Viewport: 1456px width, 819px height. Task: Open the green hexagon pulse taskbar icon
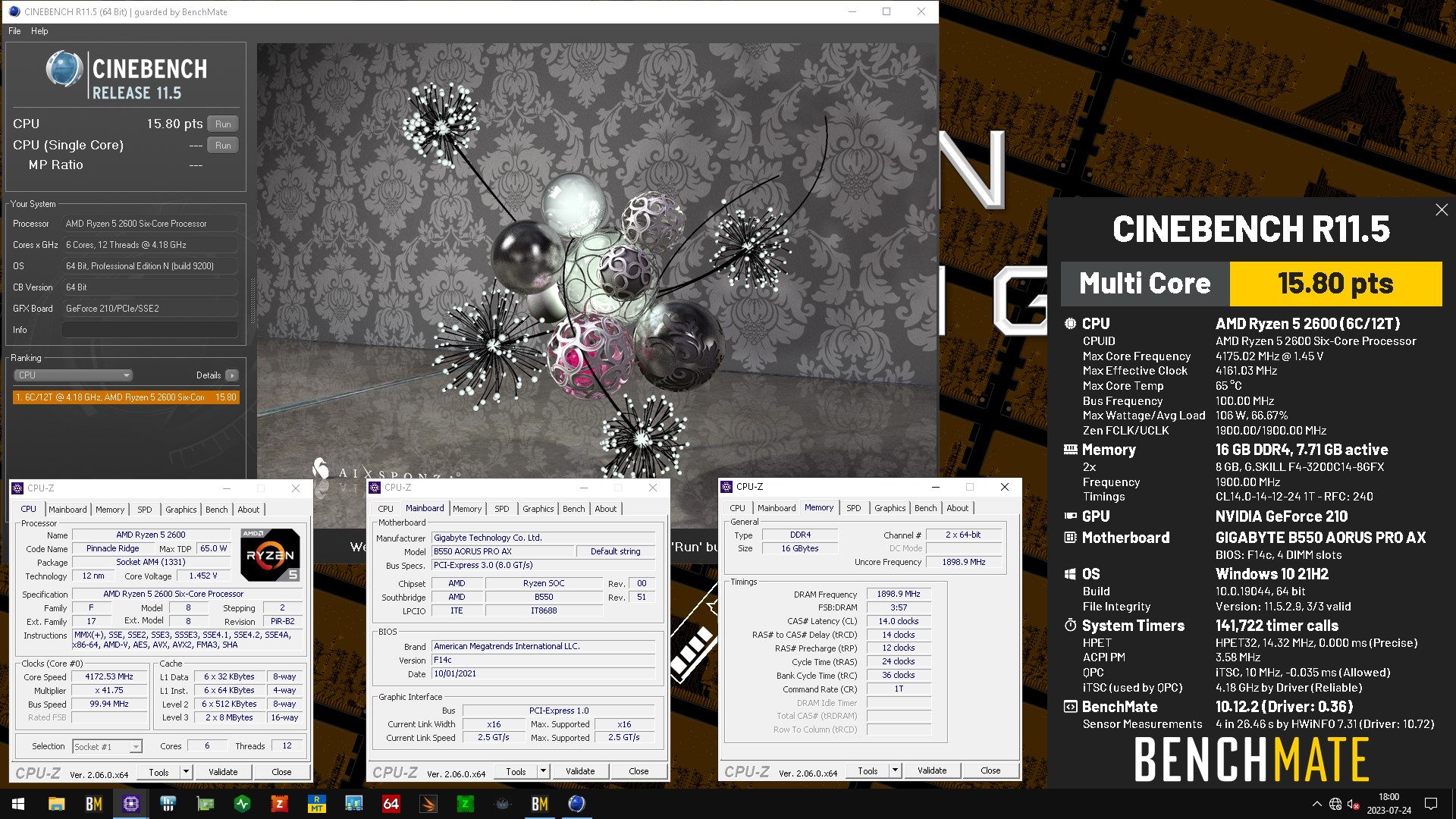243,804
